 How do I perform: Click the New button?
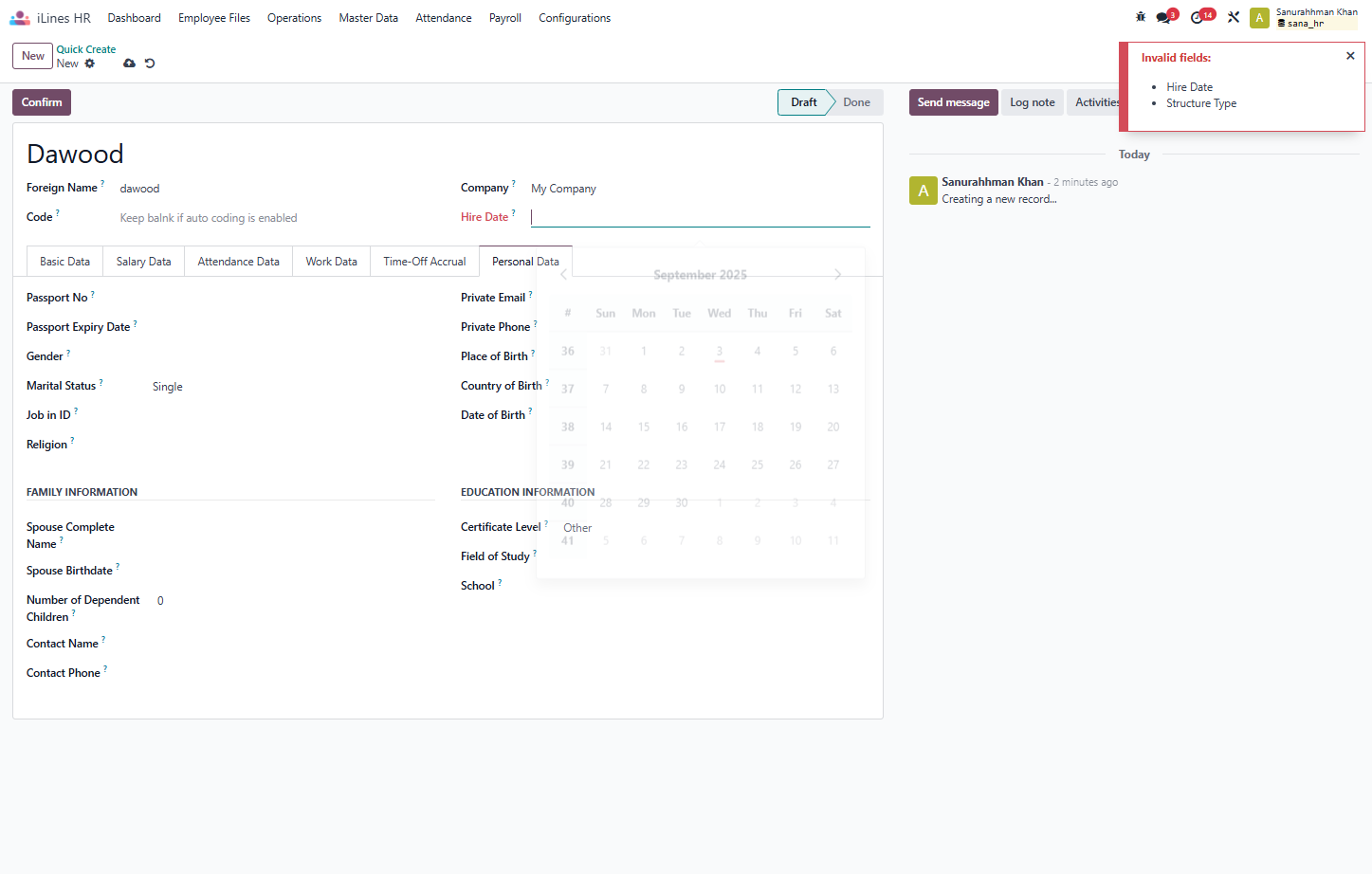[33, 56]
